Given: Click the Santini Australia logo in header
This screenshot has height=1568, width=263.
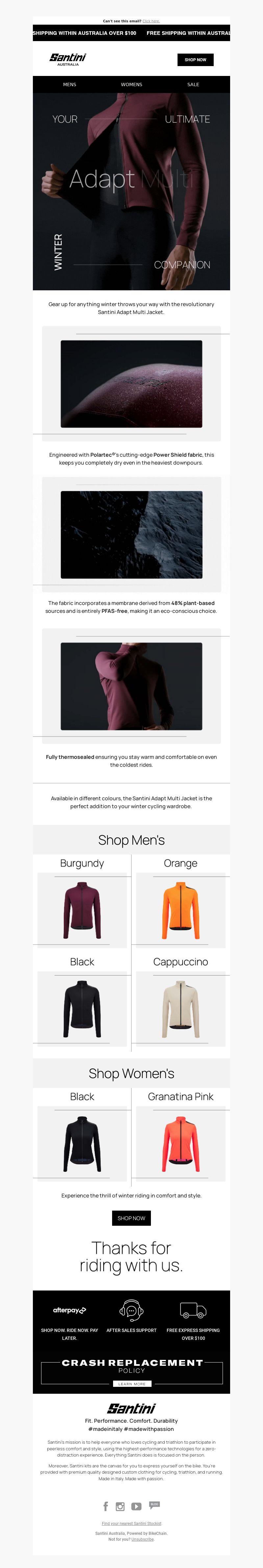Looking at the screenshot, I should point(68,59).
